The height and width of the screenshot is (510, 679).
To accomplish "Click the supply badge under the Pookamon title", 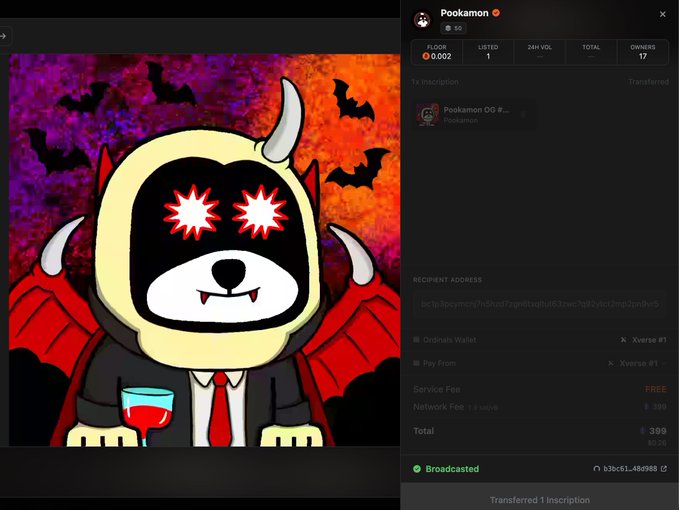I will pos(453,28).
